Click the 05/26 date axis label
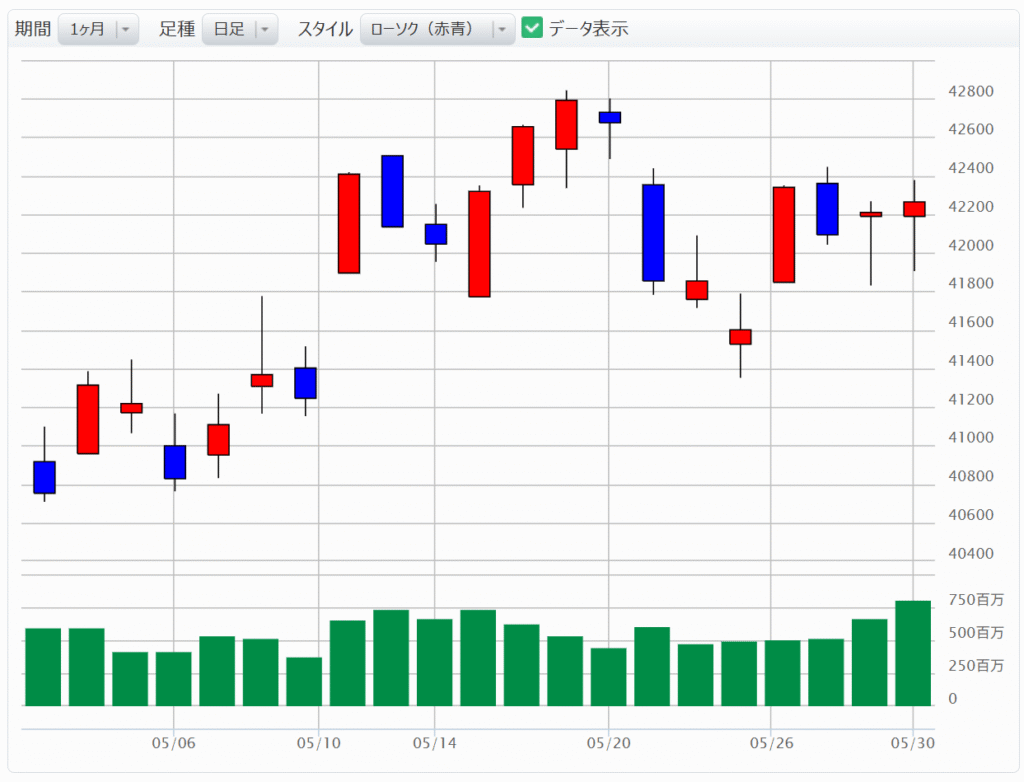 tap(771, 743)
